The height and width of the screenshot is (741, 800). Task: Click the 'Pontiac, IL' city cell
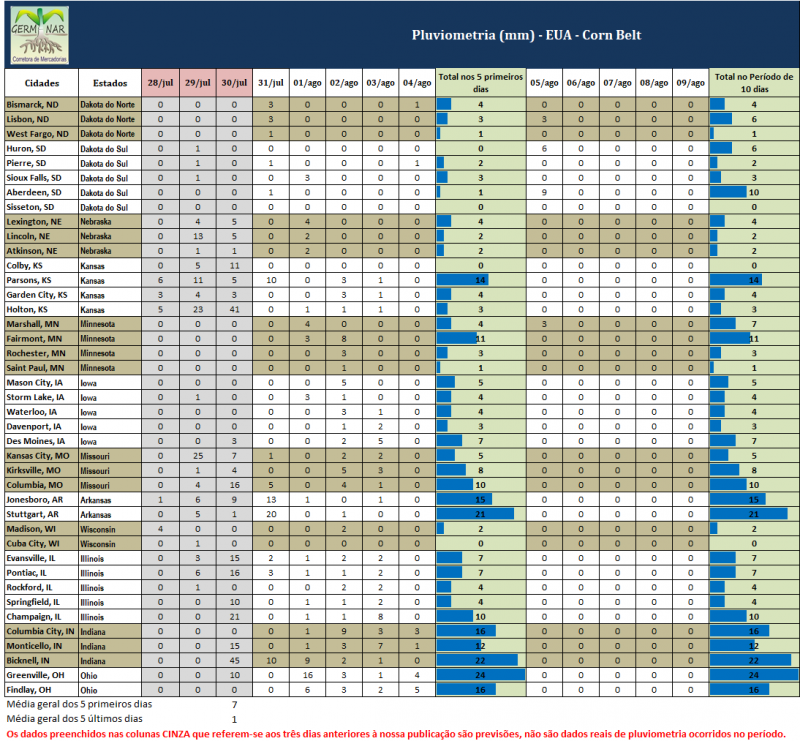point(42,573)
